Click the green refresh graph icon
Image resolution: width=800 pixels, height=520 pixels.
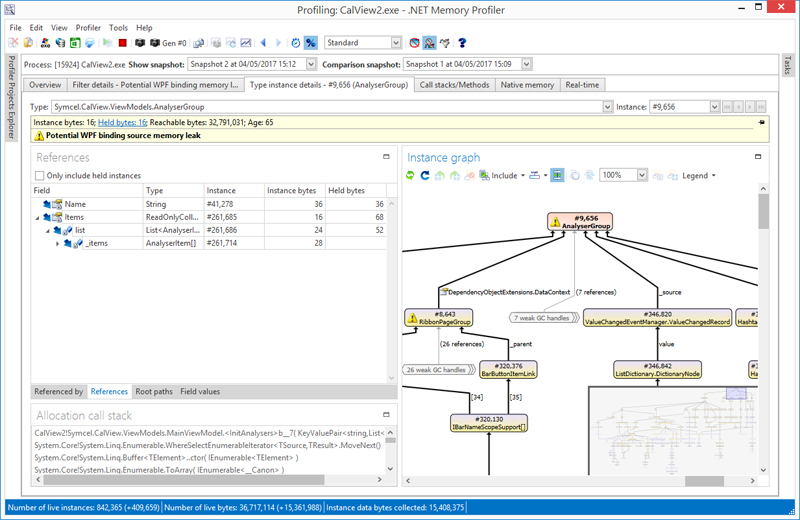coord(410,176)
